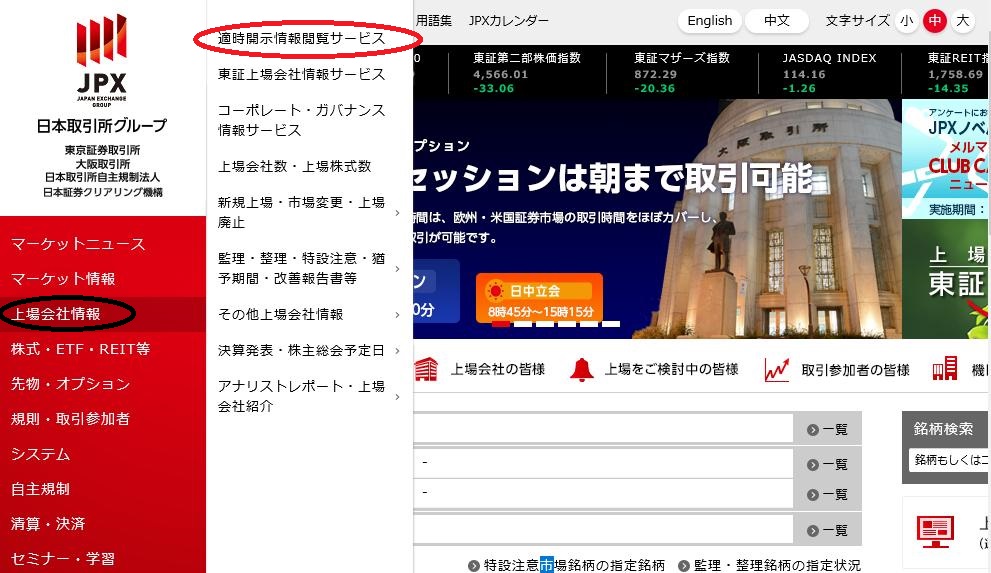
Task: Click the fourth 一覧 button in news list
Action: pos(827,531)
